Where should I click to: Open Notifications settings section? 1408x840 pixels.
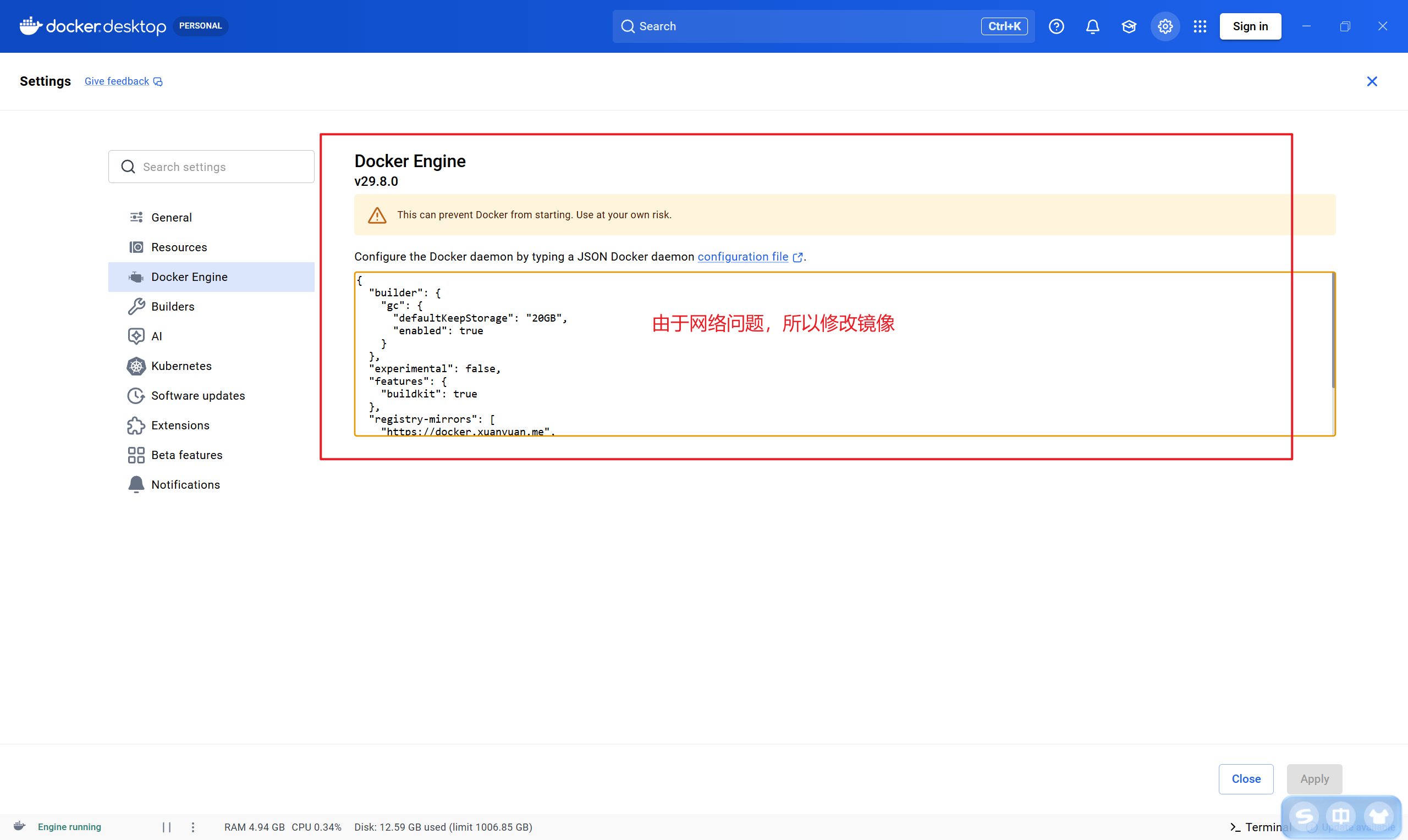(x=211, y=484)
